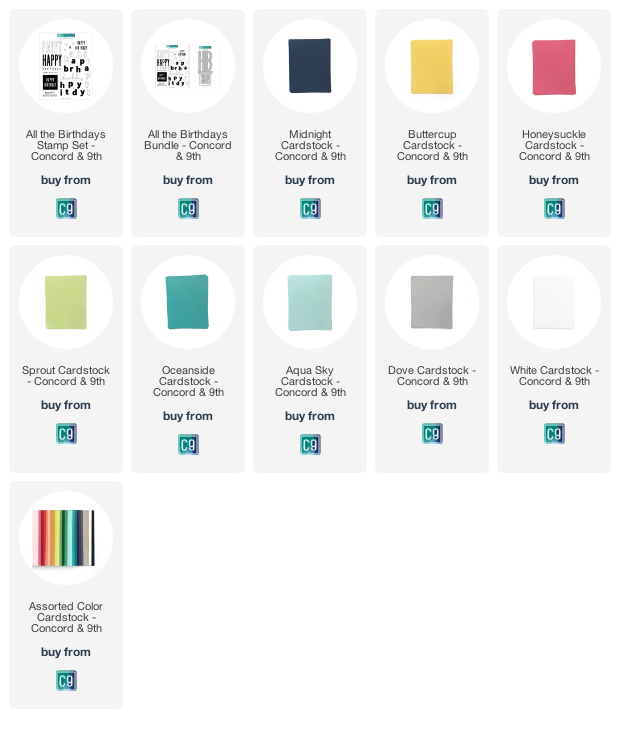Click the C9 icon below Buttercup Cardstock
Image resolution: width=620 pixels, height=729 pixels.
click(x=432, y=209)
